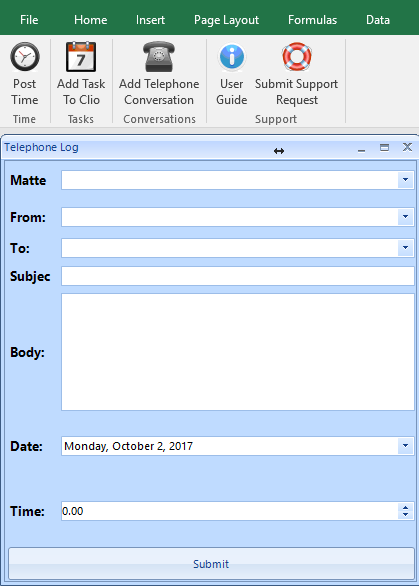Close the Telephone Log pane
This screenshot has height=586, width=419.
coord(407,147)
